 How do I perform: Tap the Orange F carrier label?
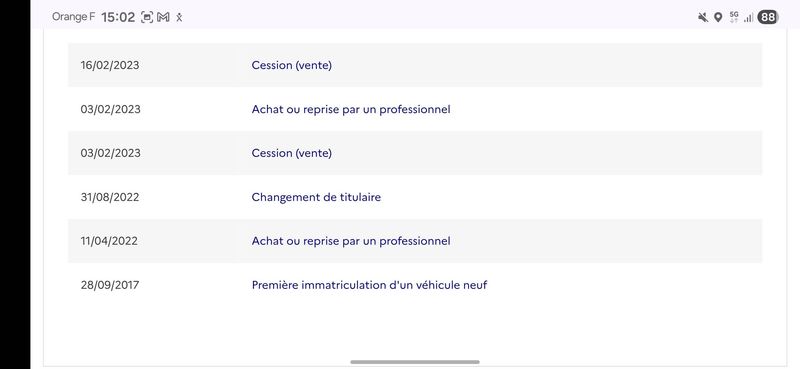tap(73, 17)
